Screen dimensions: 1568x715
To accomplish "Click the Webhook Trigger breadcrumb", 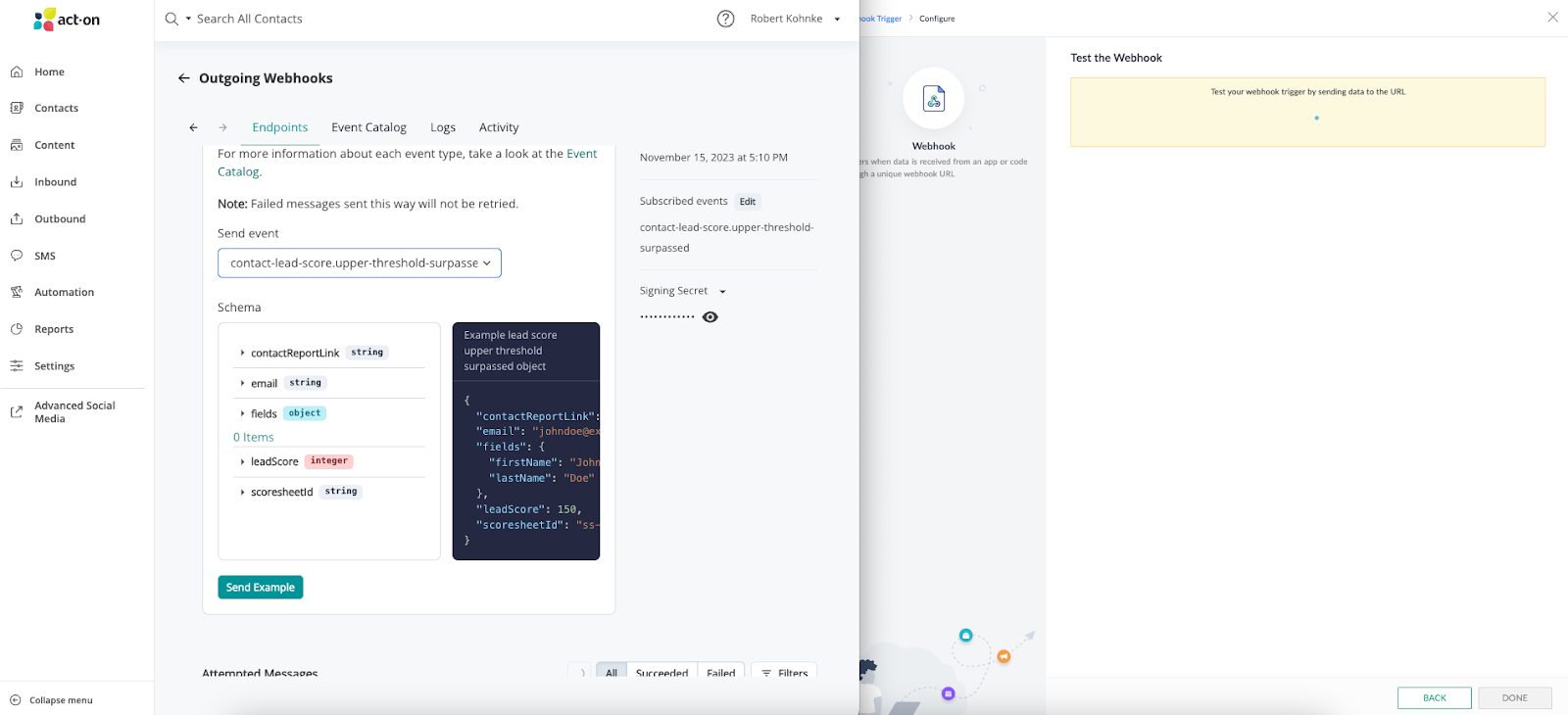I will (880, 19).
